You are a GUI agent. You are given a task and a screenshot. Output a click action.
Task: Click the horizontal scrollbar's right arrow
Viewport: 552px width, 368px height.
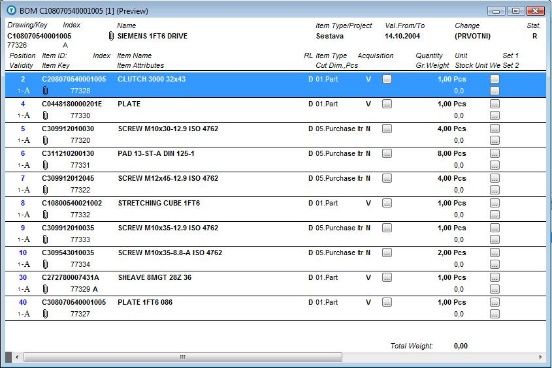tap(540, 357)
